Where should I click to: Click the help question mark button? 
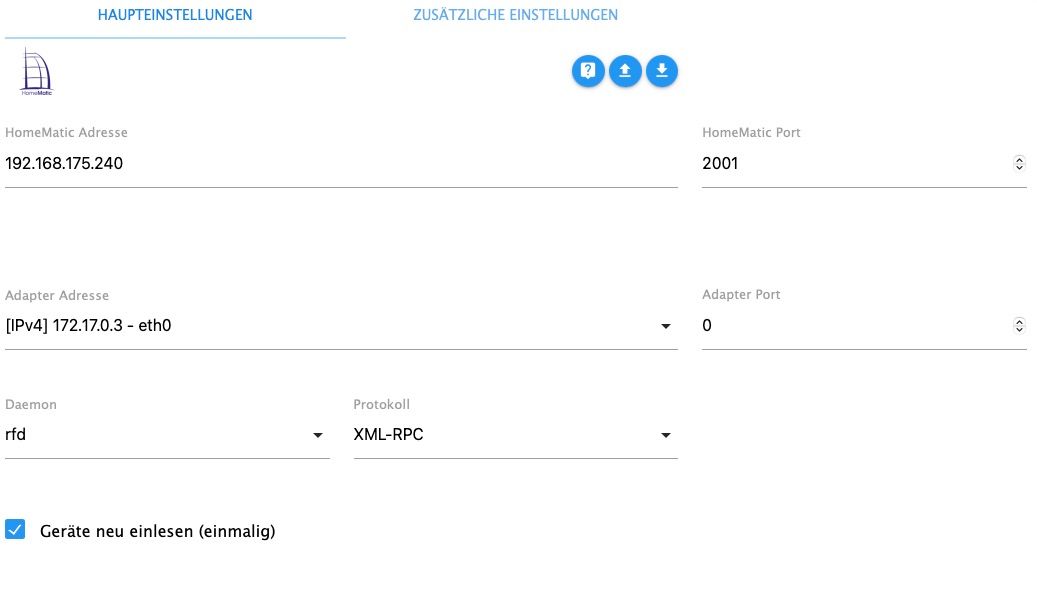(x=588, y=71)
